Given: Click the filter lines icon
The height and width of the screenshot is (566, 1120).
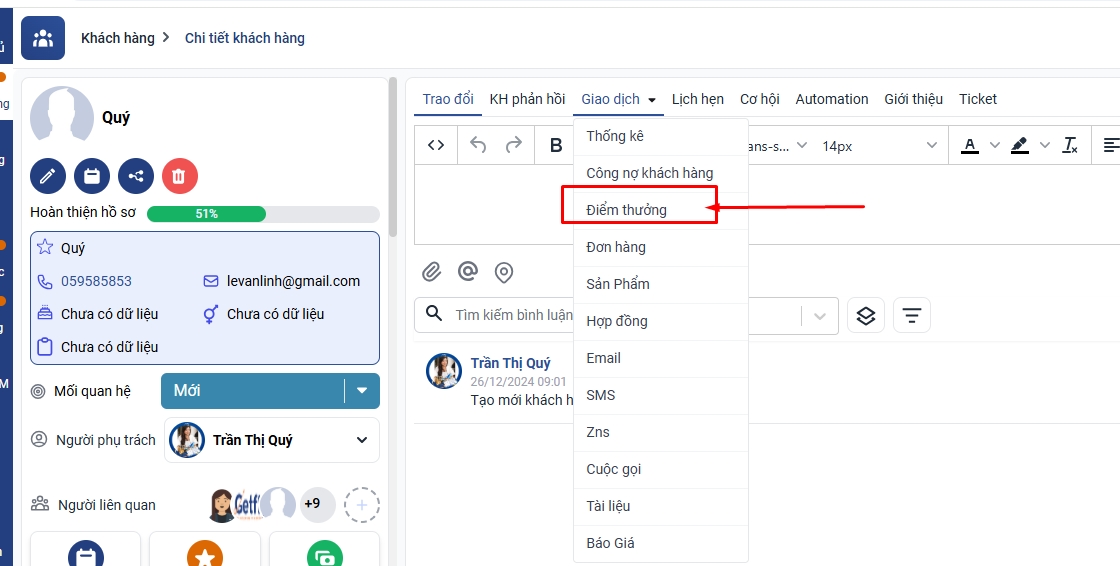Looking at the screenshot, I should pos(911,316).
